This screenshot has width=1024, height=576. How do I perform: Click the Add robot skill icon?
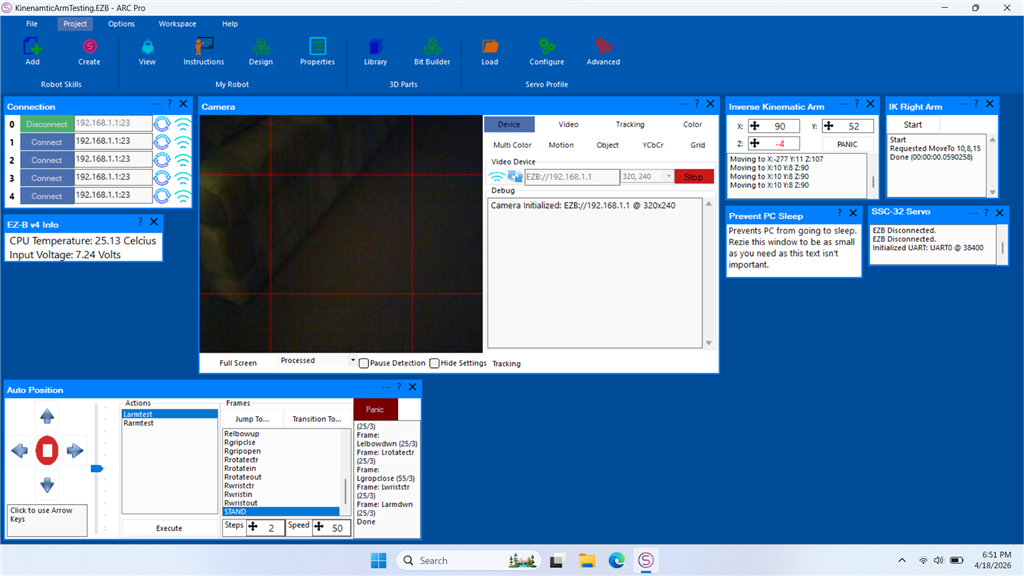click(32, 47)
